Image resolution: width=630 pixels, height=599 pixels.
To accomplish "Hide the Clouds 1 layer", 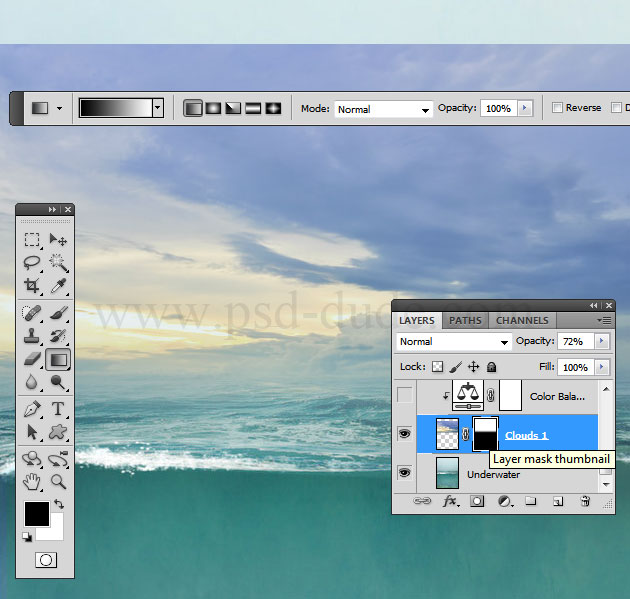I will tap(405, 435).
